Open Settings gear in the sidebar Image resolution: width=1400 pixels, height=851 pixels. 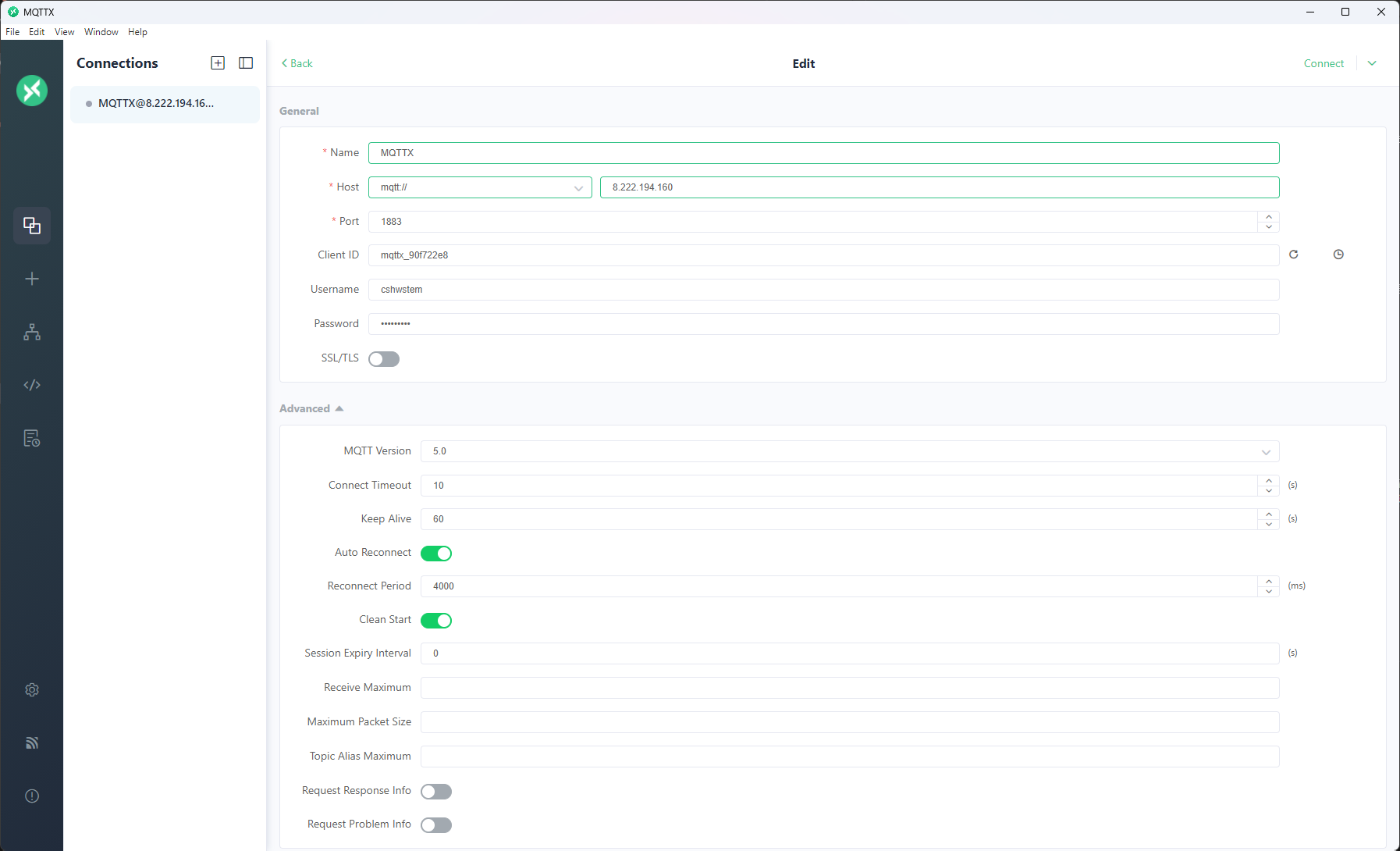(32, 690)
